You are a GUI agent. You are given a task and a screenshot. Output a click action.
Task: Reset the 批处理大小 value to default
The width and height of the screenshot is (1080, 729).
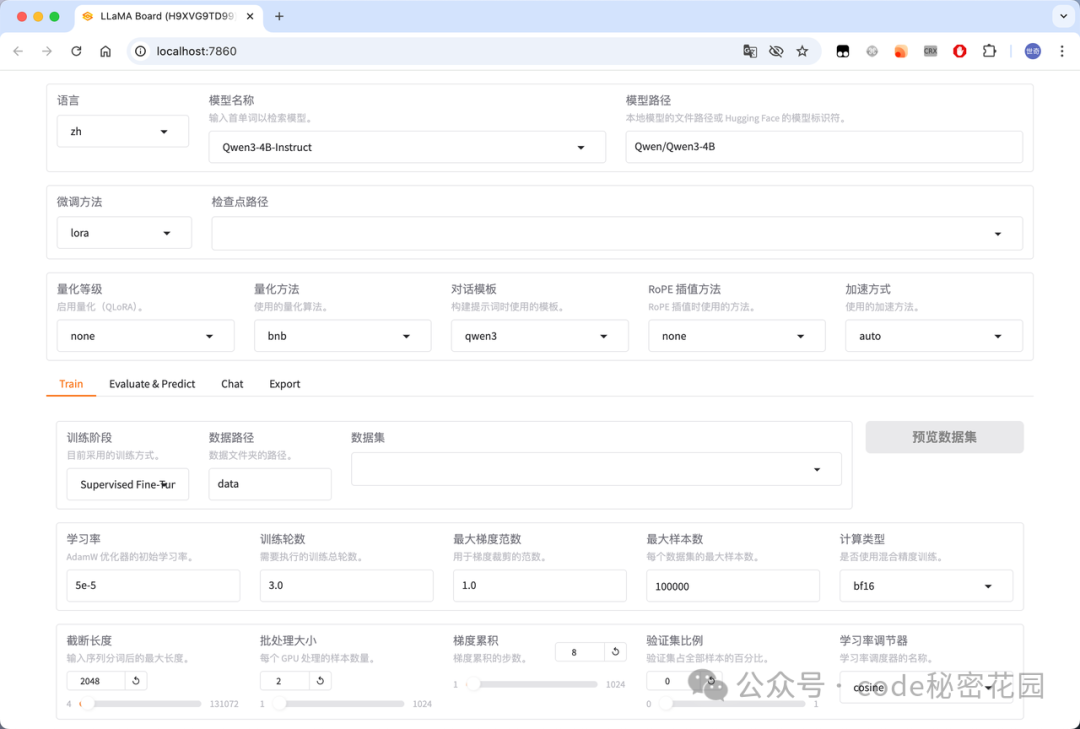pos(320,681)
